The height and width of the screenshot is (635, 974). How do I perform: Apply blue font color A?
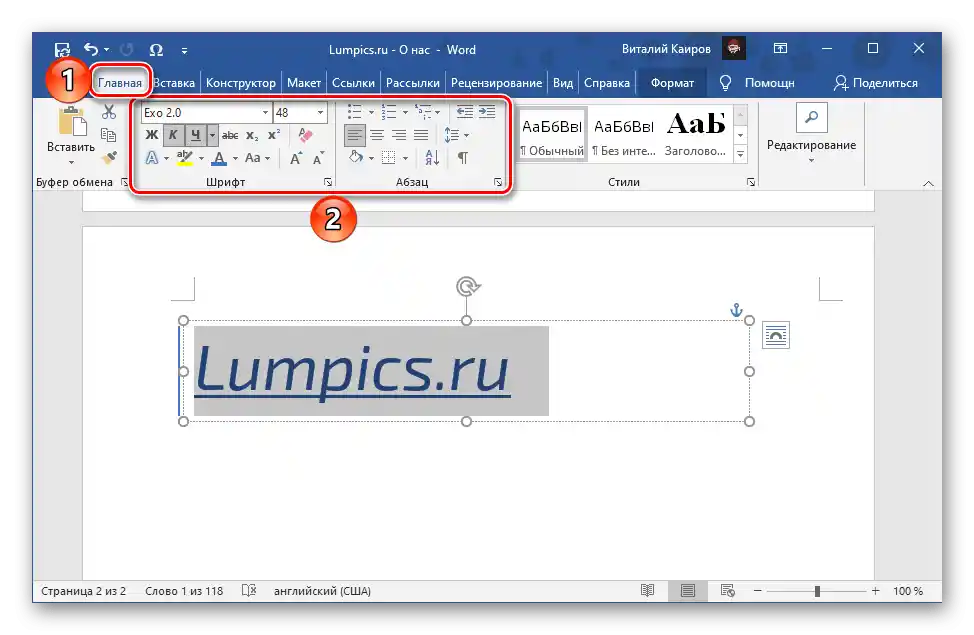(x=219, y=158)
